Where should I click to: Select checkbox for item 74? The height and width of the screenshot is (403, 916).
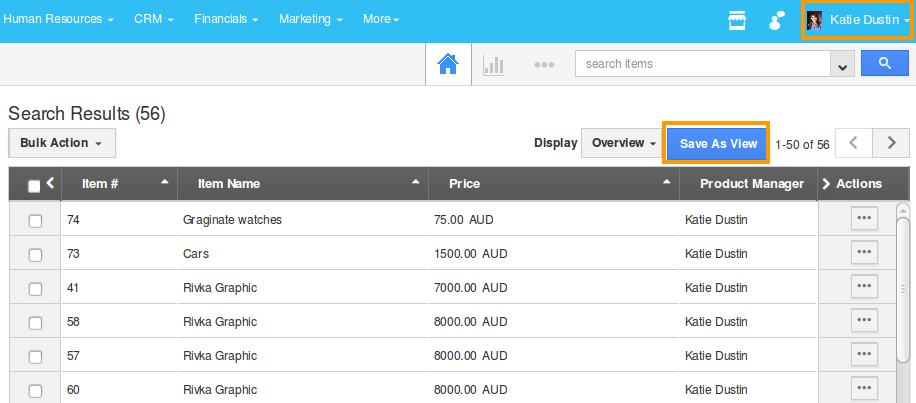(35, 221)
